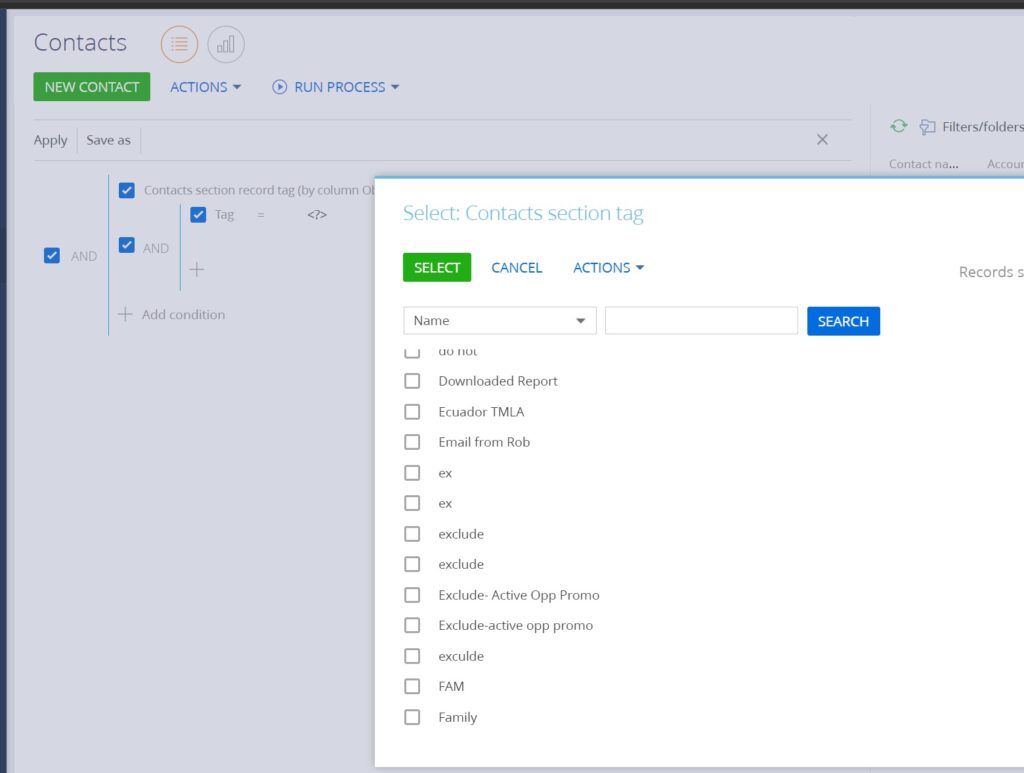The height and width of the screenshot is (773, 1024).
Task: Open ACTIONS dropdown in tag dialog
Action: (x=609, y=268)
